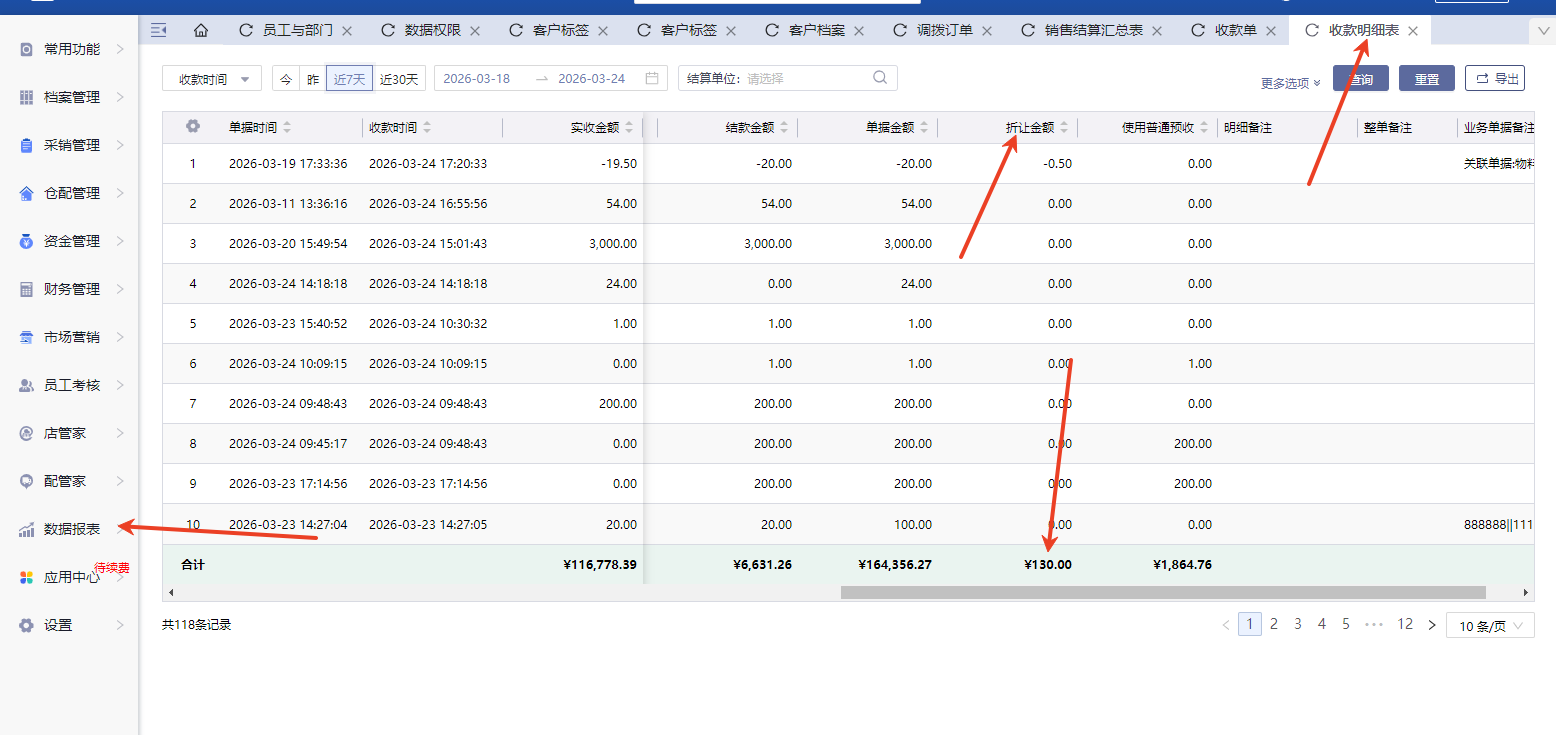1556x735 pixels.
Task: Click the refresh icon on 收款单 tab
Action: coord(1197,30)
